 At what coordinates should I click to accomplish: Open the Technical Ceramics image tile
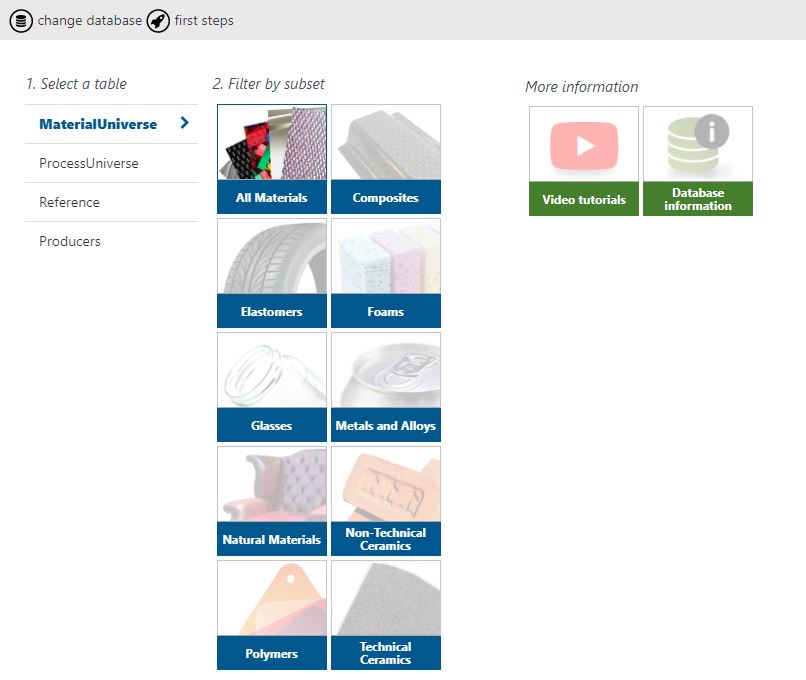[x=386, y=599]
